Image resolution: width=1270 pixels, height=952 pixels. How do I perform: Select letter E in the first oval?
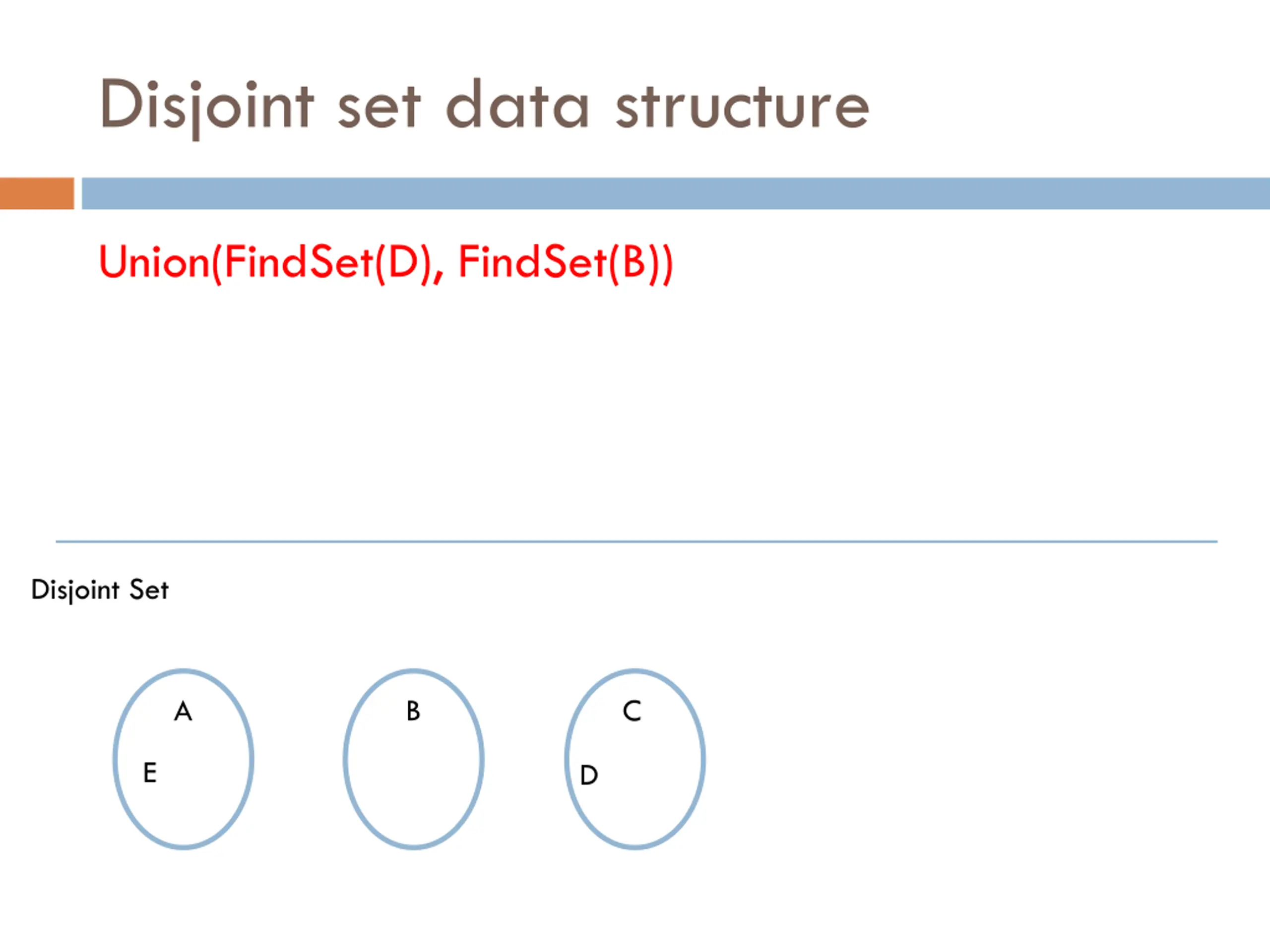[x=150, y=773]
